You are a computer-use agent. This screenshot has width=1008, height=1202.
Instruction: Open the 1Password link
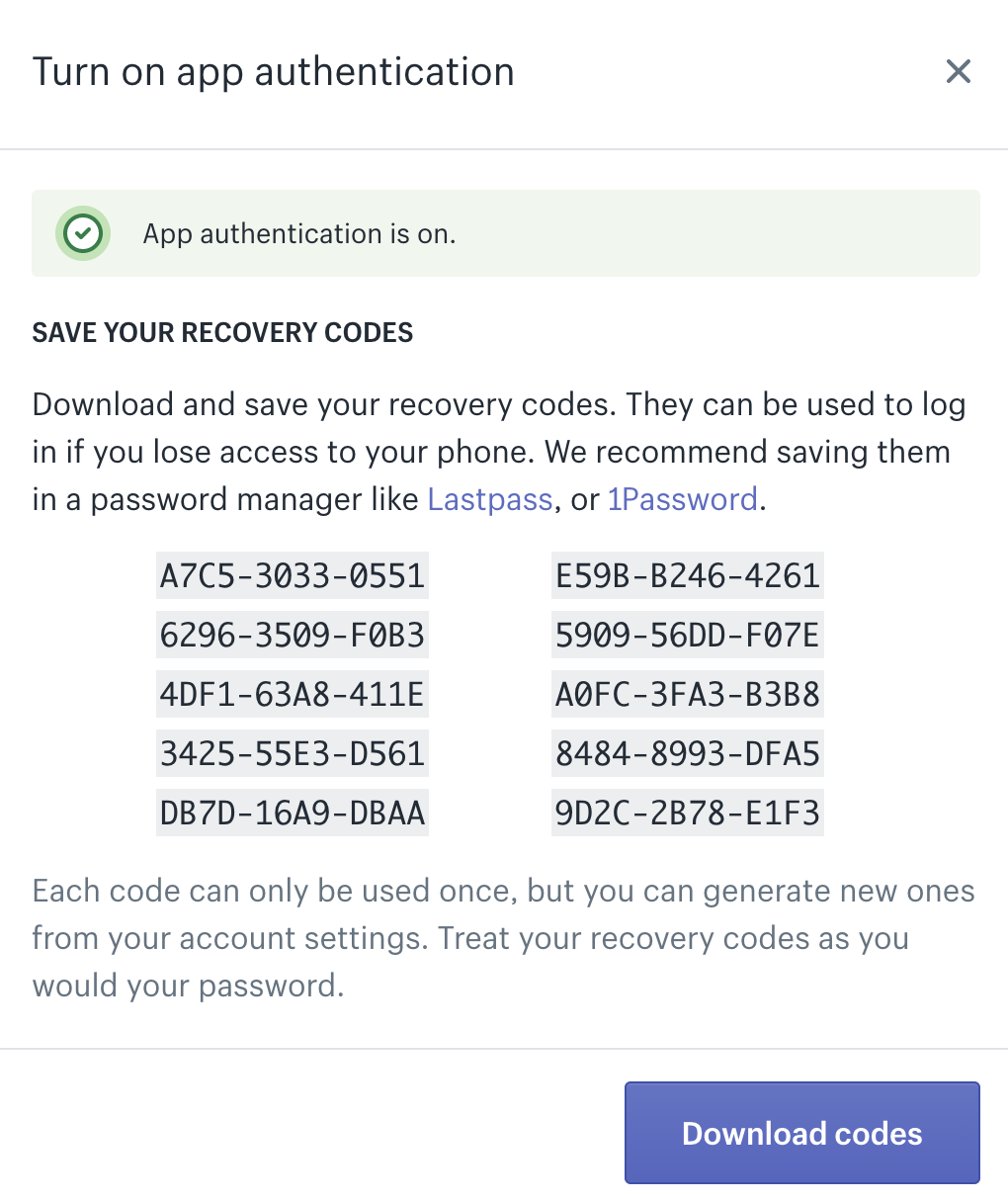pos(682,499)
